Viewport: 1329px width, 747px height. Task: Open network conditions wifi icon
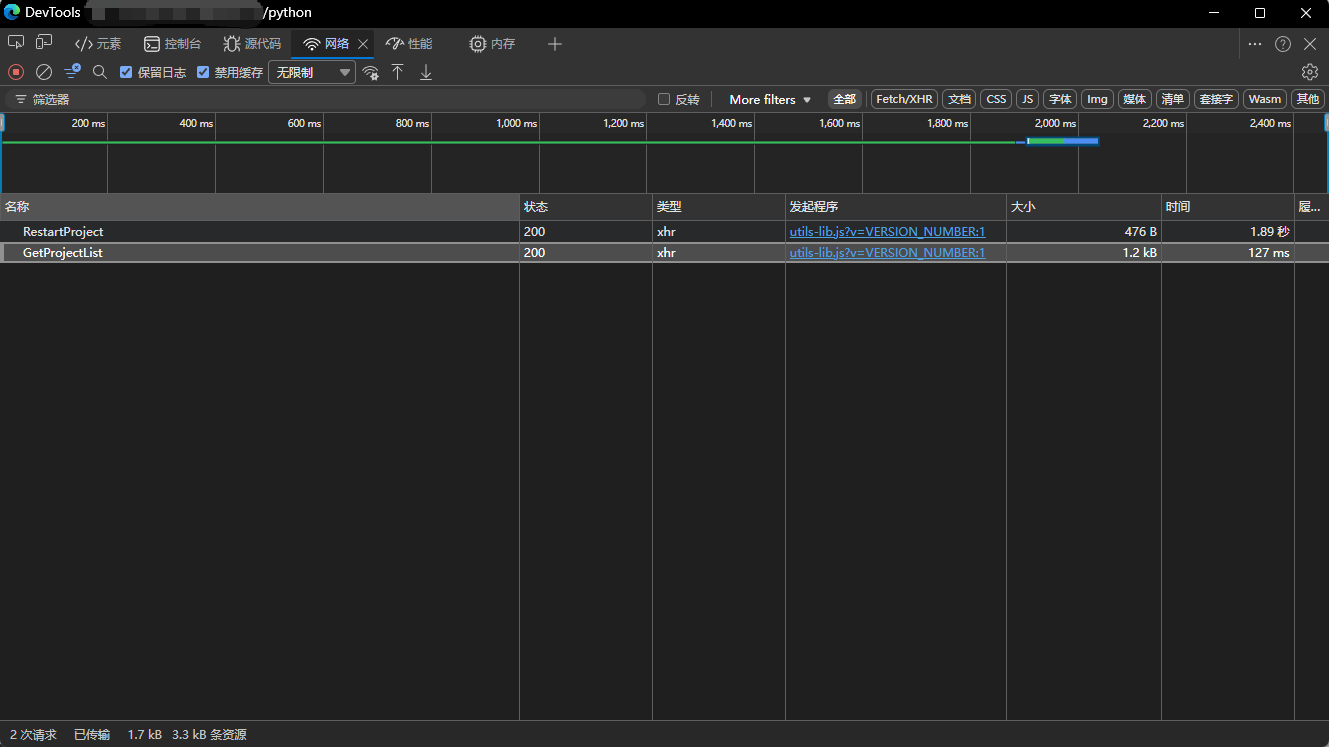click(x=371, y=72)
